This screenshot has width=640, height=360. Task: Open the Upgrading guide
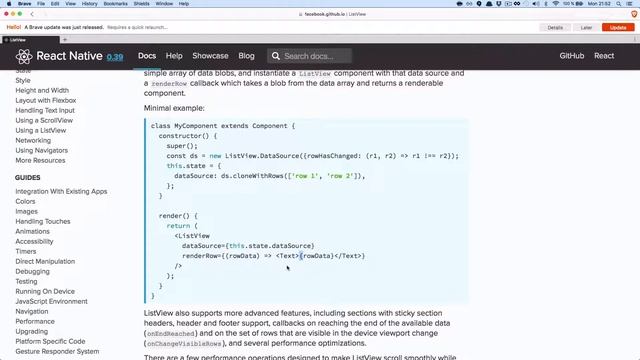coord(31,331)
